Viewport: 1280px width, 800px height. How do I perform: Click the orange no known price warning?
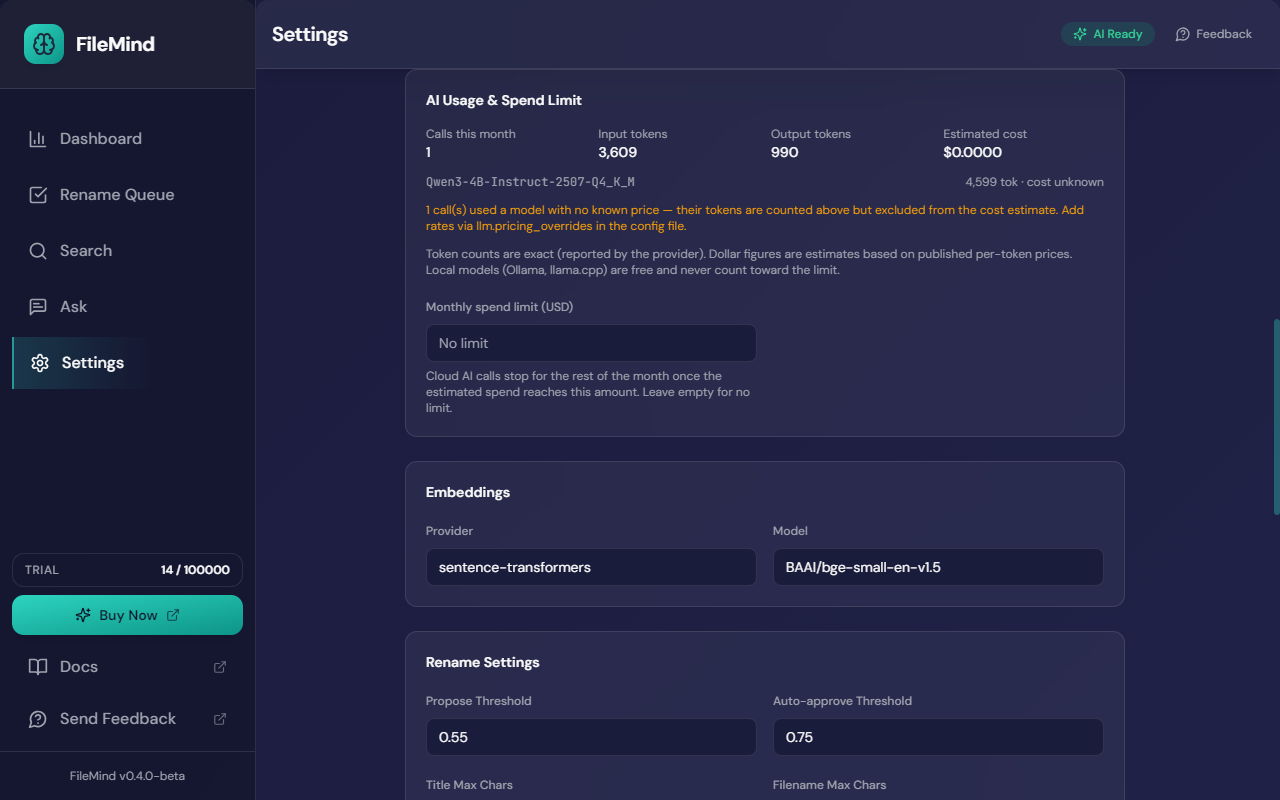coord(755,218)
